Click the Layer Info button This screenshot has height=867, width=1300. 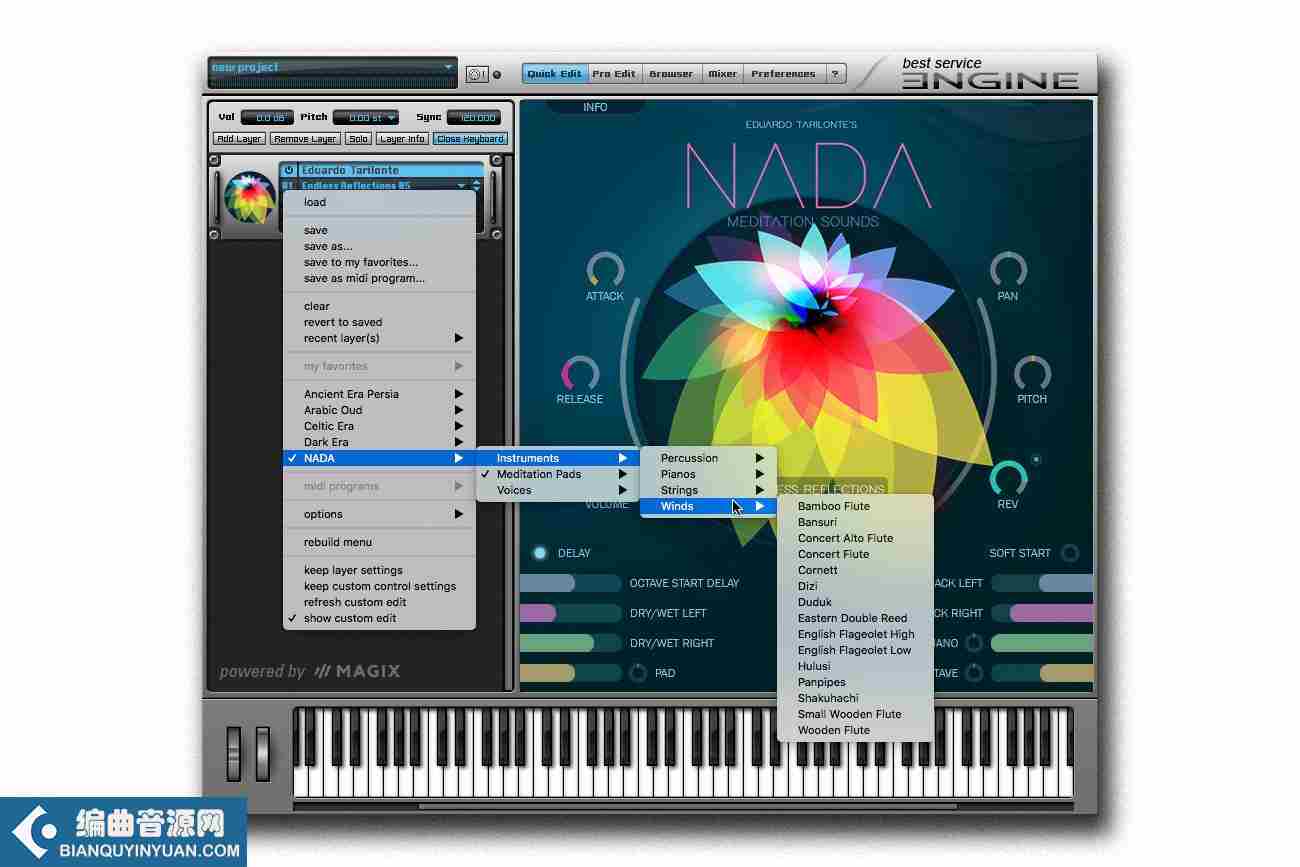402,139
